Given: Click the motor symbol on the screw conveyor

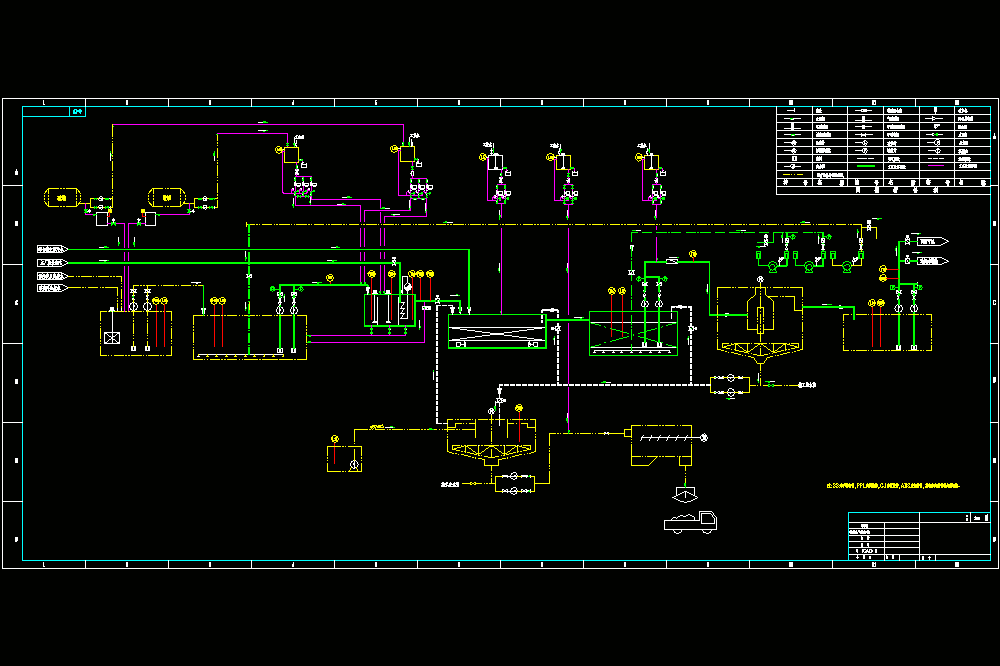Looking at the screenshot, I should [x=704, y=438].
